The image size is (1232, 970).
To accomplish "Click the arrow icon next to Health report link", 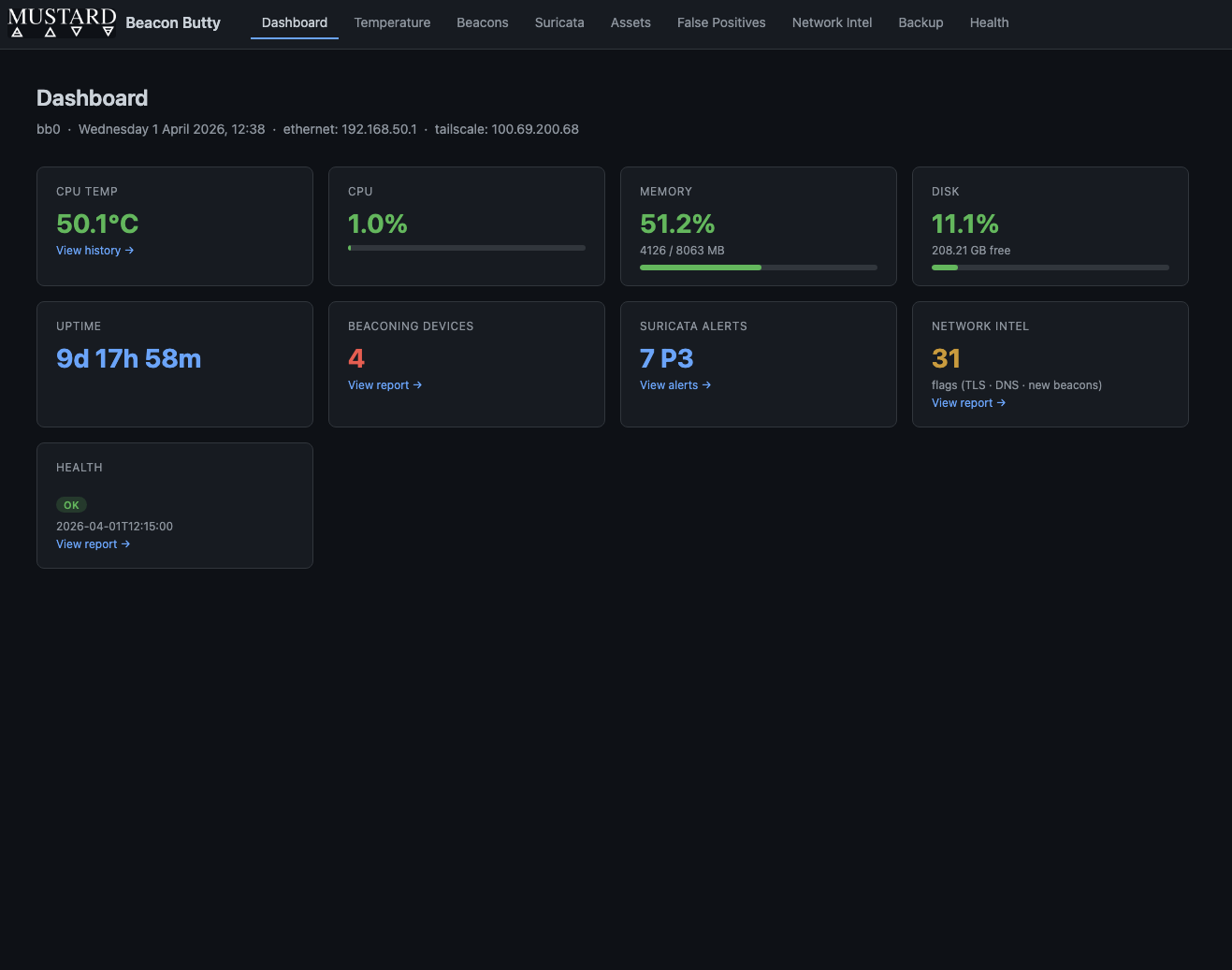I will (126, 544).
